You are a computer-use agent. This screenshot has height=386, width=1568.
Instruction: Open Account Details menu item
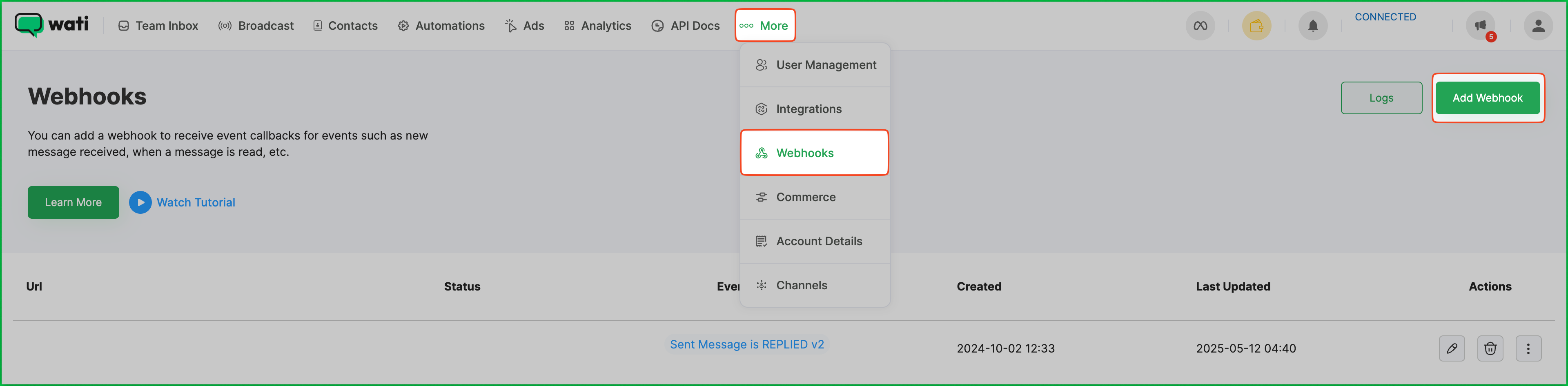(818, 241)
